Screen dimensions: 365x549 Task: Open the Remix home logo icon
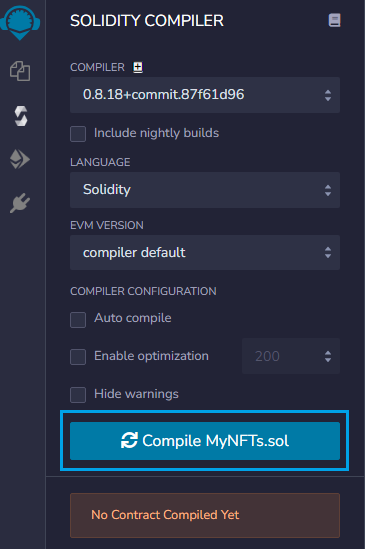pyautogui.click(x=20, y=22)
